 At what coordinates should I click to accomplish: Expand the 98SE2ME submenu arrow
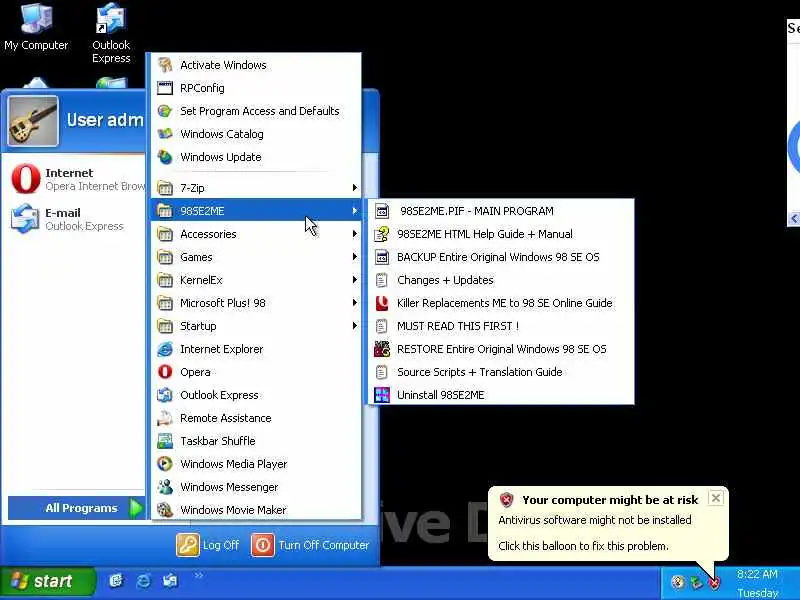tap(355, 211)
